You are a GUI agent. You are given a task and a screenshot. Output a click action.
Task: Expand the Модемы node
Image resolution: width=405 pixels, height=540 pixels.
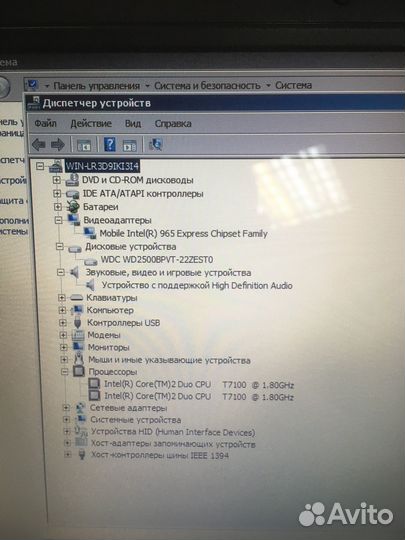[63, 335]
